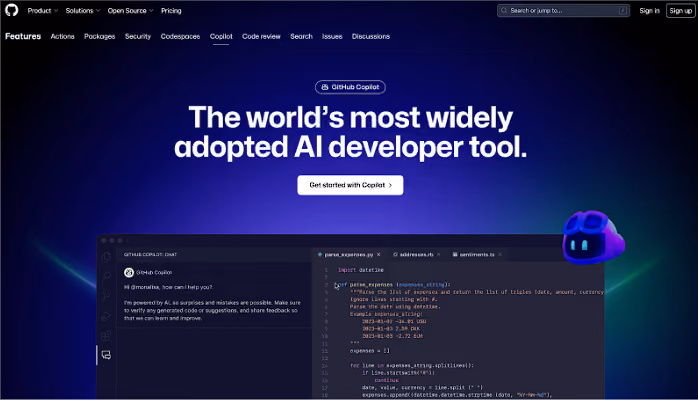
Task: Click the parse_expenses.py file type icon
Action: point(320,255)
